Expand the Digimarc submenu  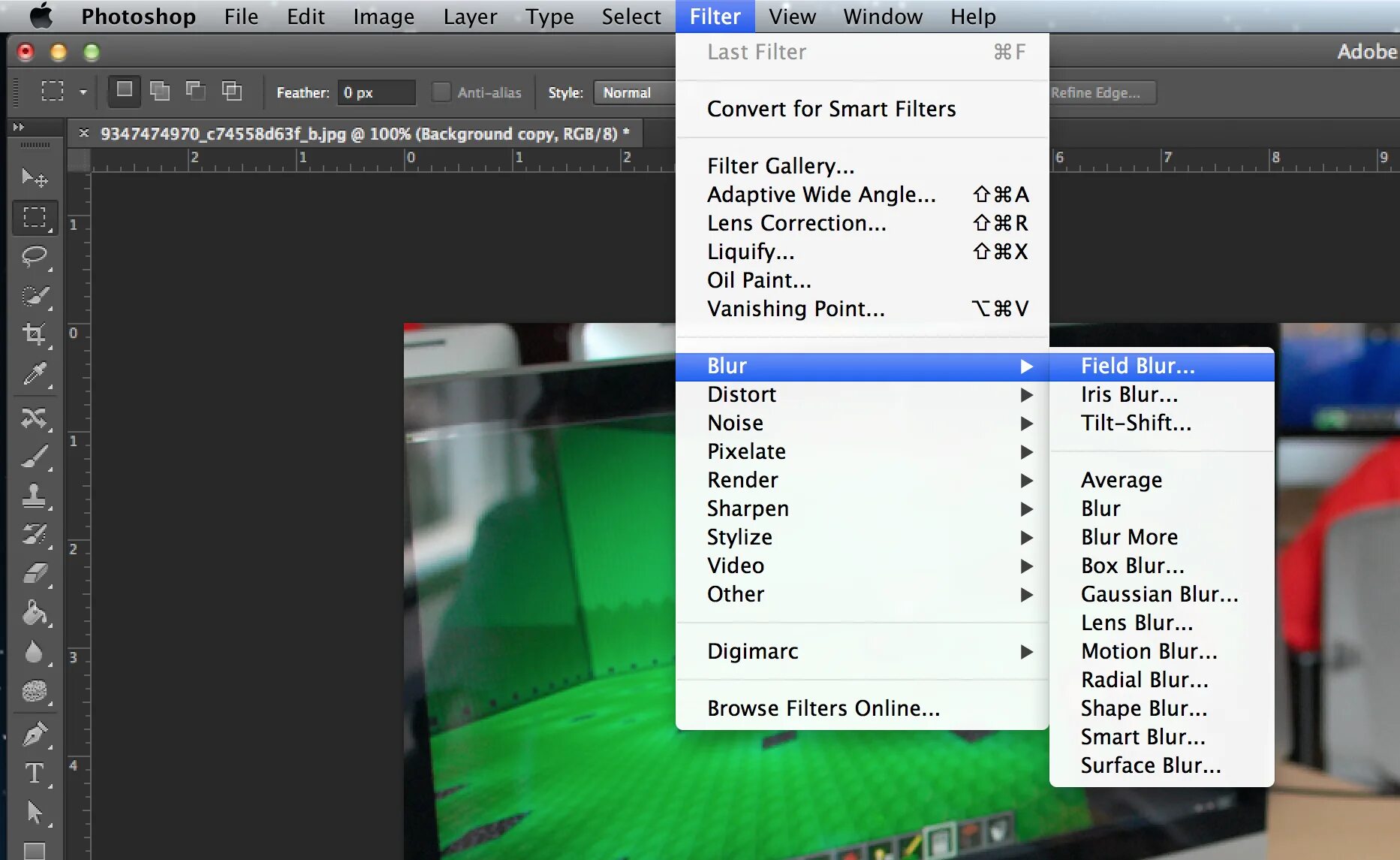(x=862, y=651)
